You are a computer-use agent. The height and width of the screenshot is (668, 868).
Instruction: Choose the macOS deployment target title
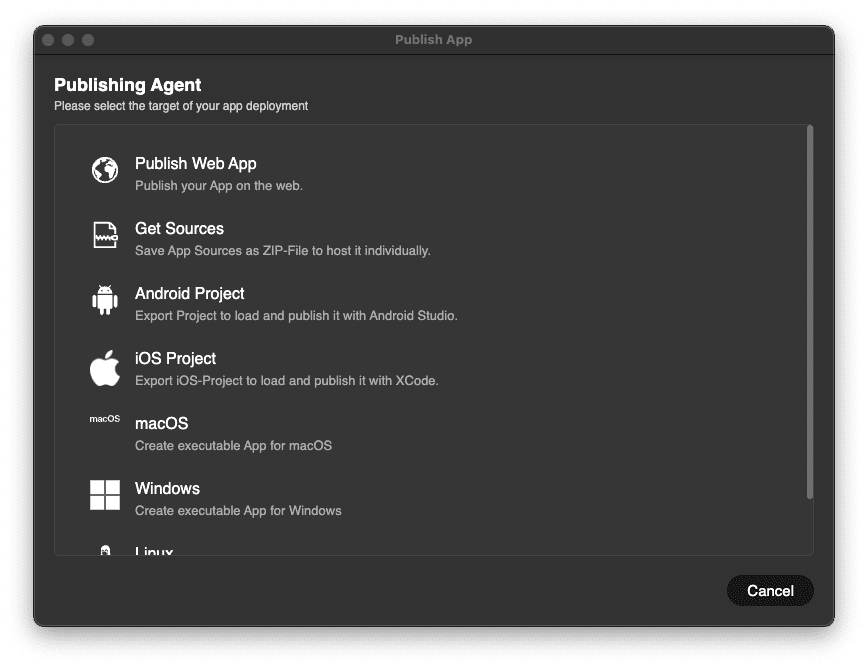point(162,424)
